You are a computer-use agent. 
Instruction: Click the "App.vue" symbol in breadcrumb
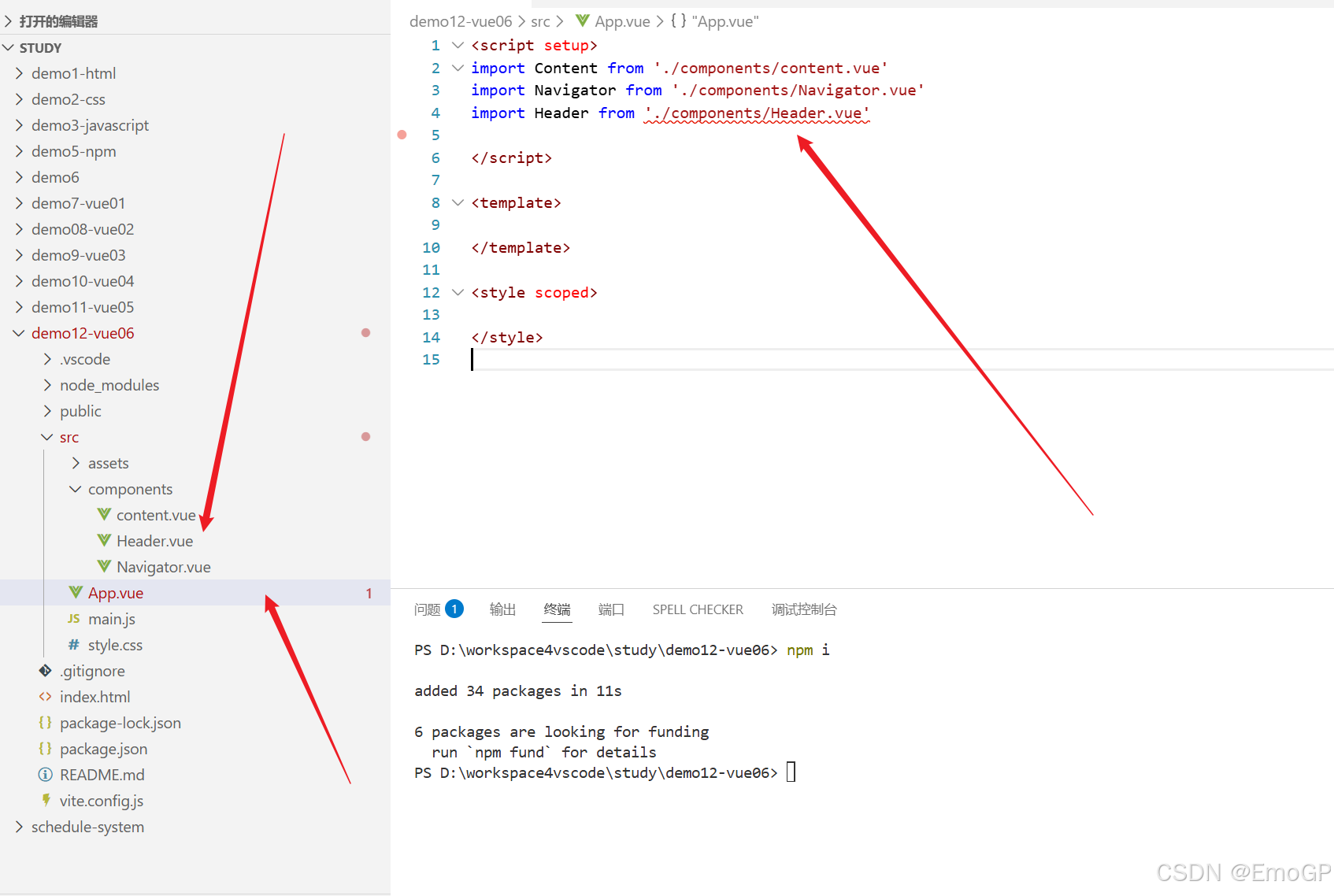(725, 21)
